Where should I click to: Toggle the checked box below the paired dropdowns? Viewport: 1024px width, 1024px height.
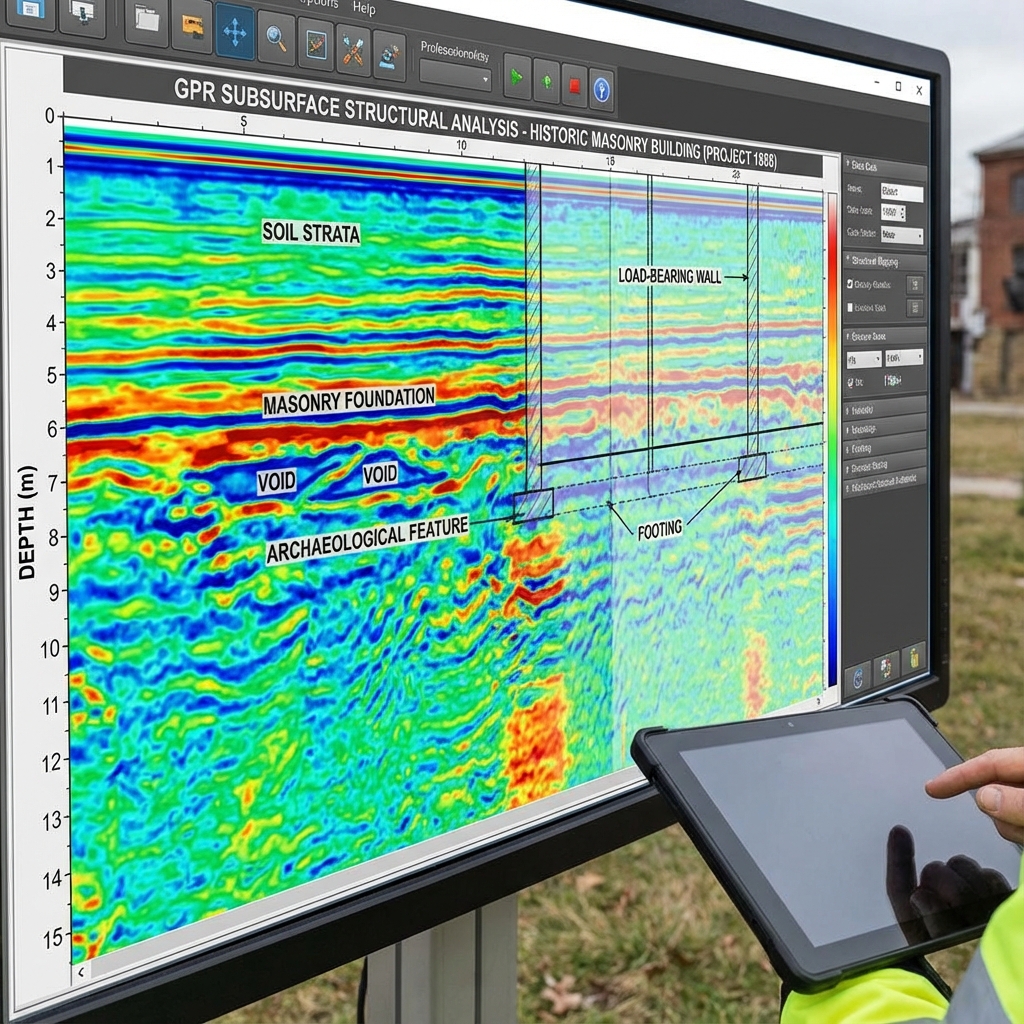(852, 382)
